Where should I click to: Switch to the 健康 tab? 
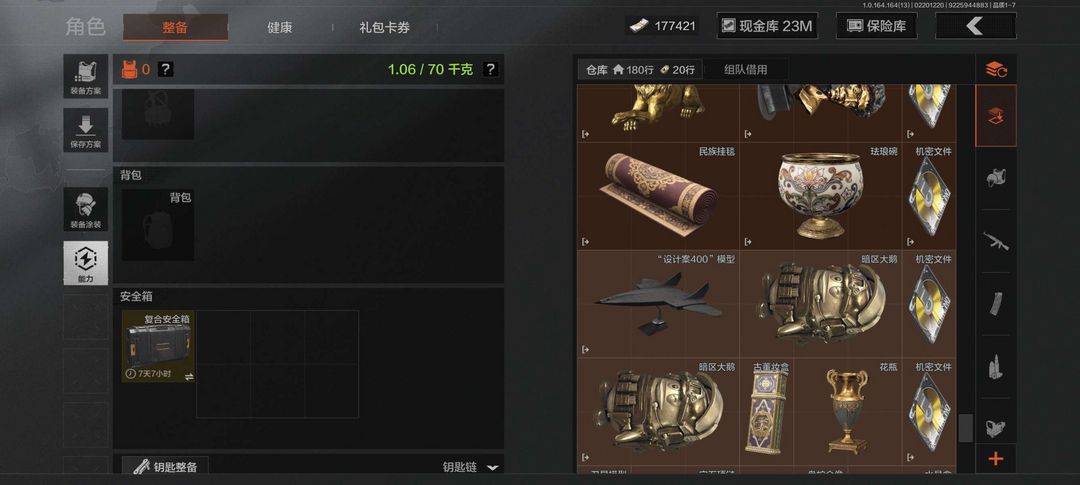(x=280, y=28)
